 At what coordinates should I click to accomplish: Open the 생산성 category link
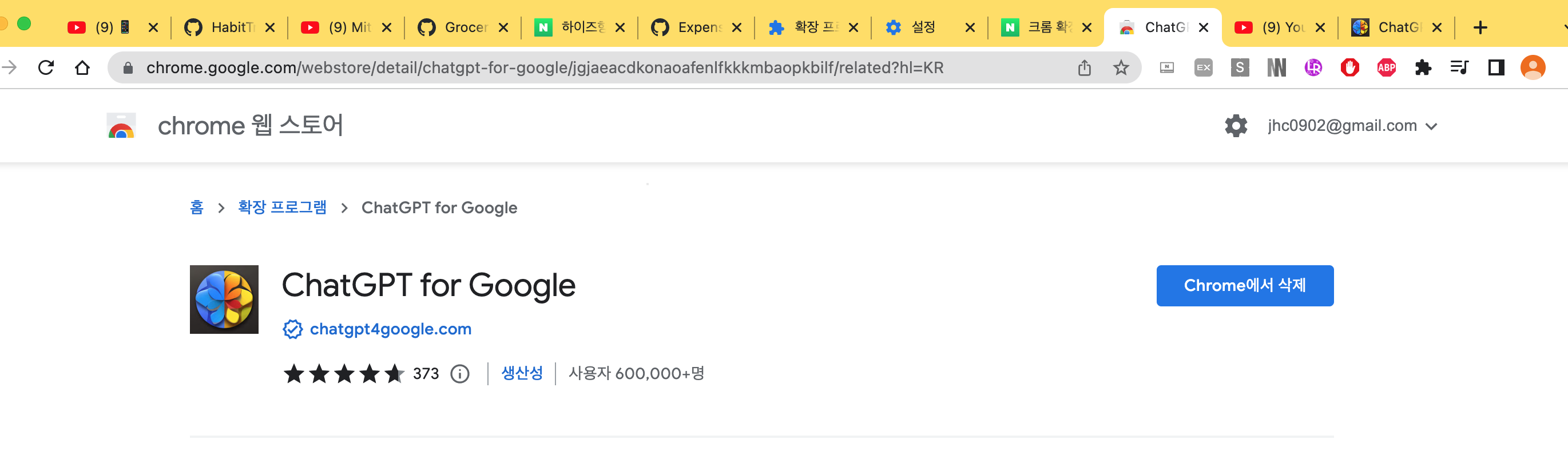522,374
